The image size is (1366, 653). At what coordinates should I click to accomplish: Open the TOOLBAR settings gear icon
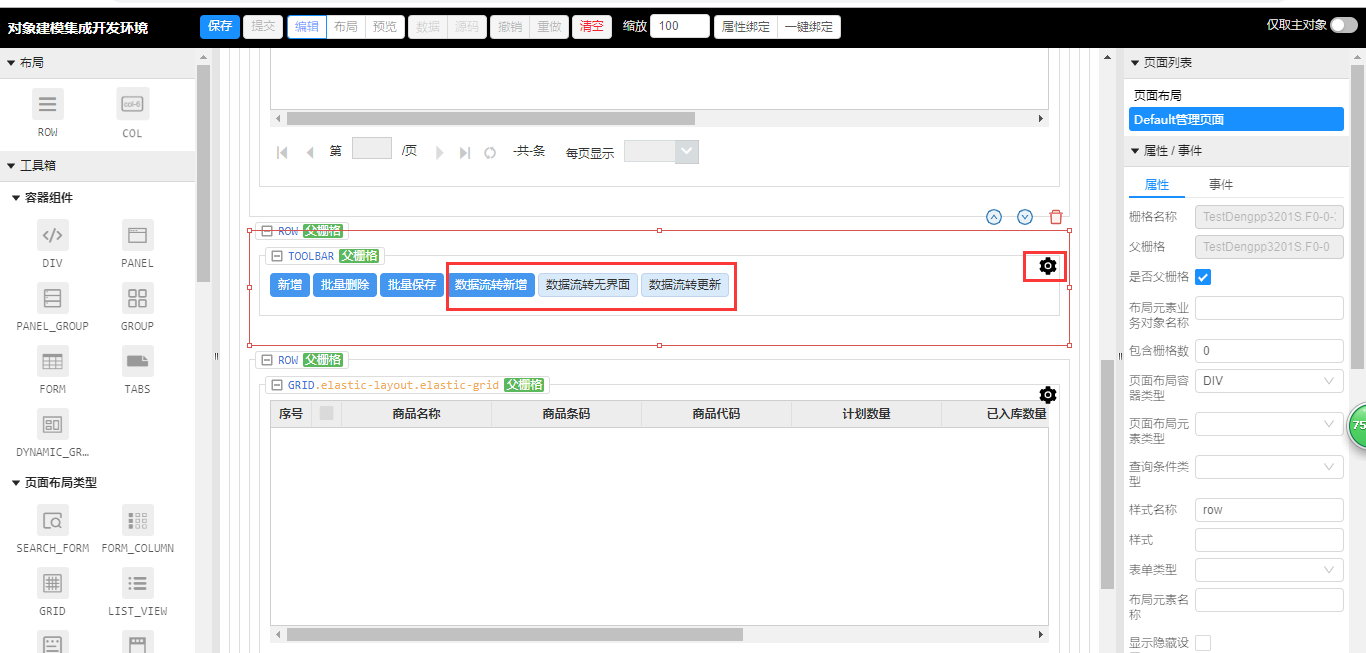[1047, 266]
